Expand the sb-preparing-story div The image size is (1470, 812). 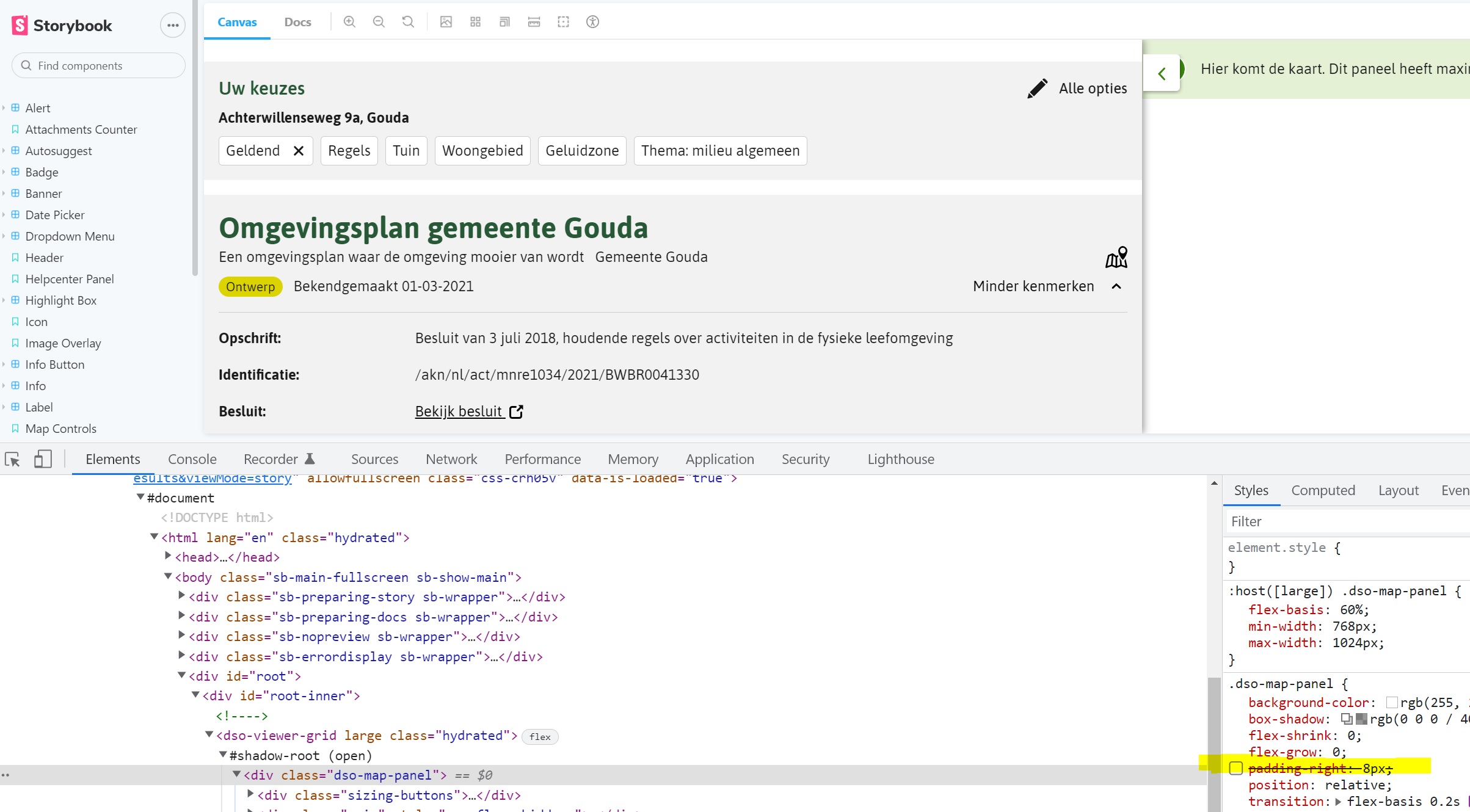click(181, 595)
